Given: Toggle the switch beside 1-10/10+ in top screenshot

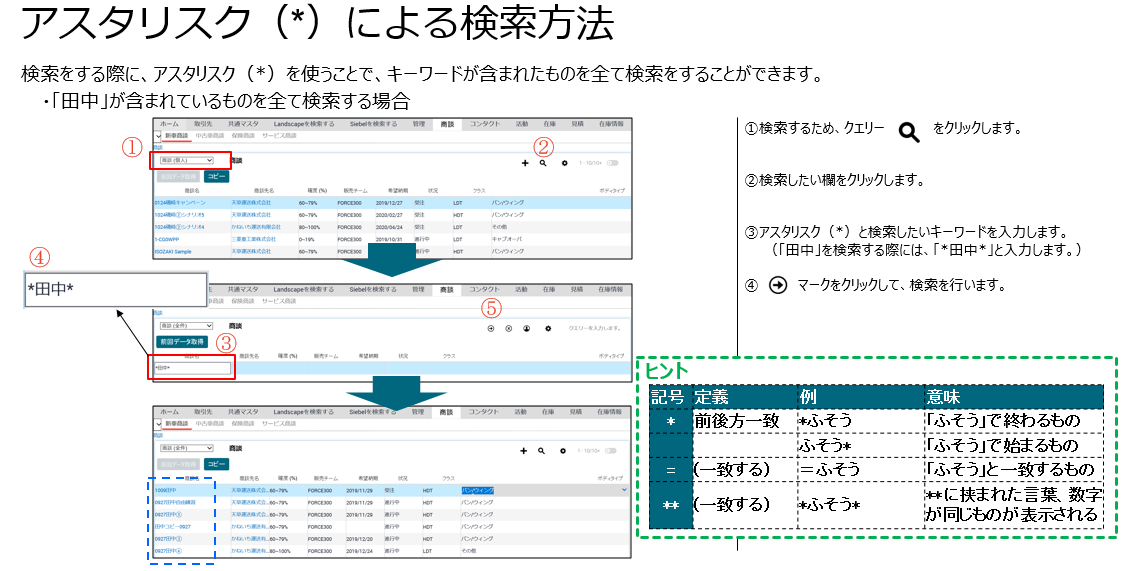Looking at the screenshot, I should pyautogui.click(x=612, y=162).
